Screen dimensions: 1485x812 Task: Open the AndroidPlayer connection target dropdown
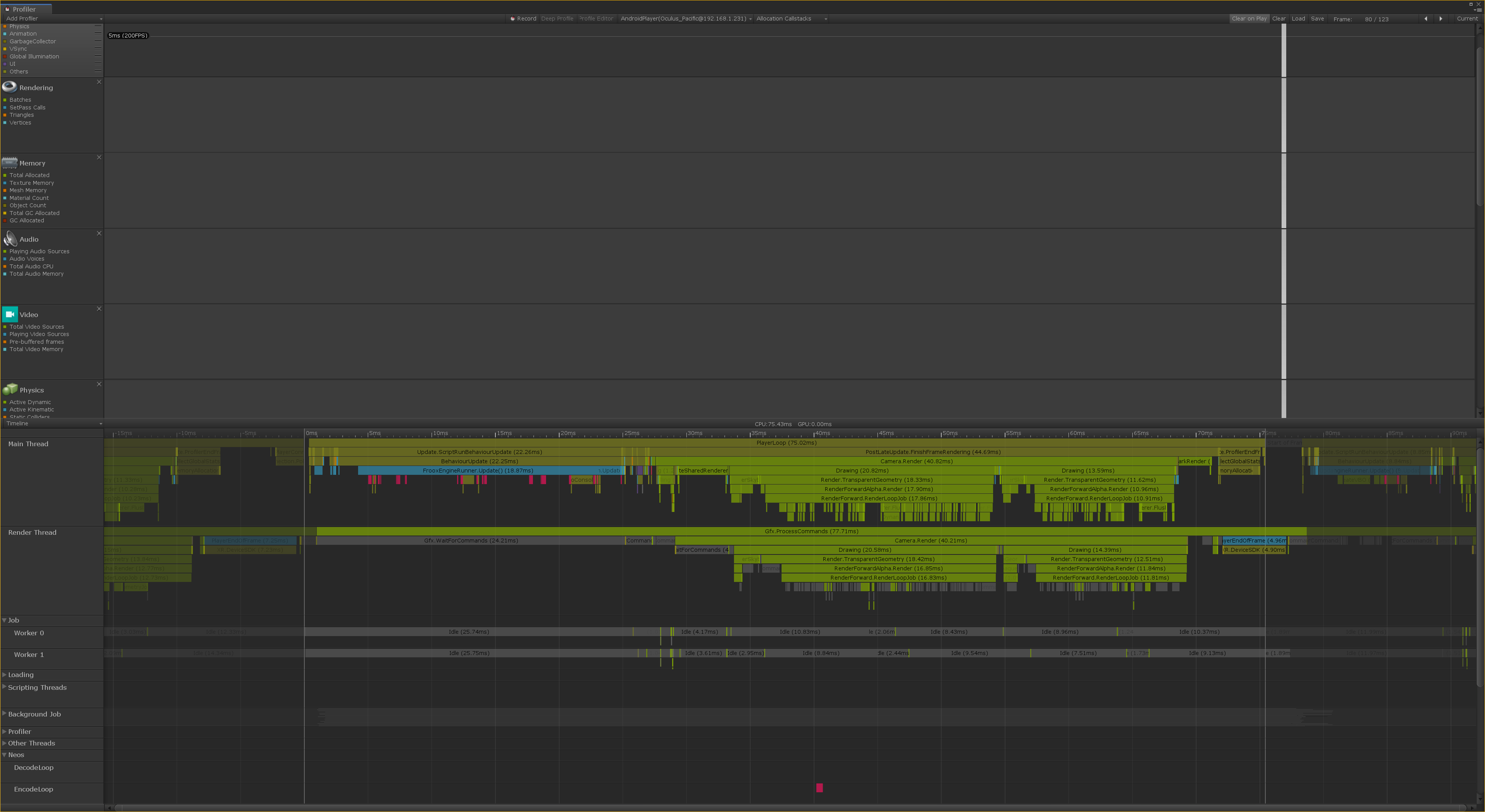pos(685,19)
